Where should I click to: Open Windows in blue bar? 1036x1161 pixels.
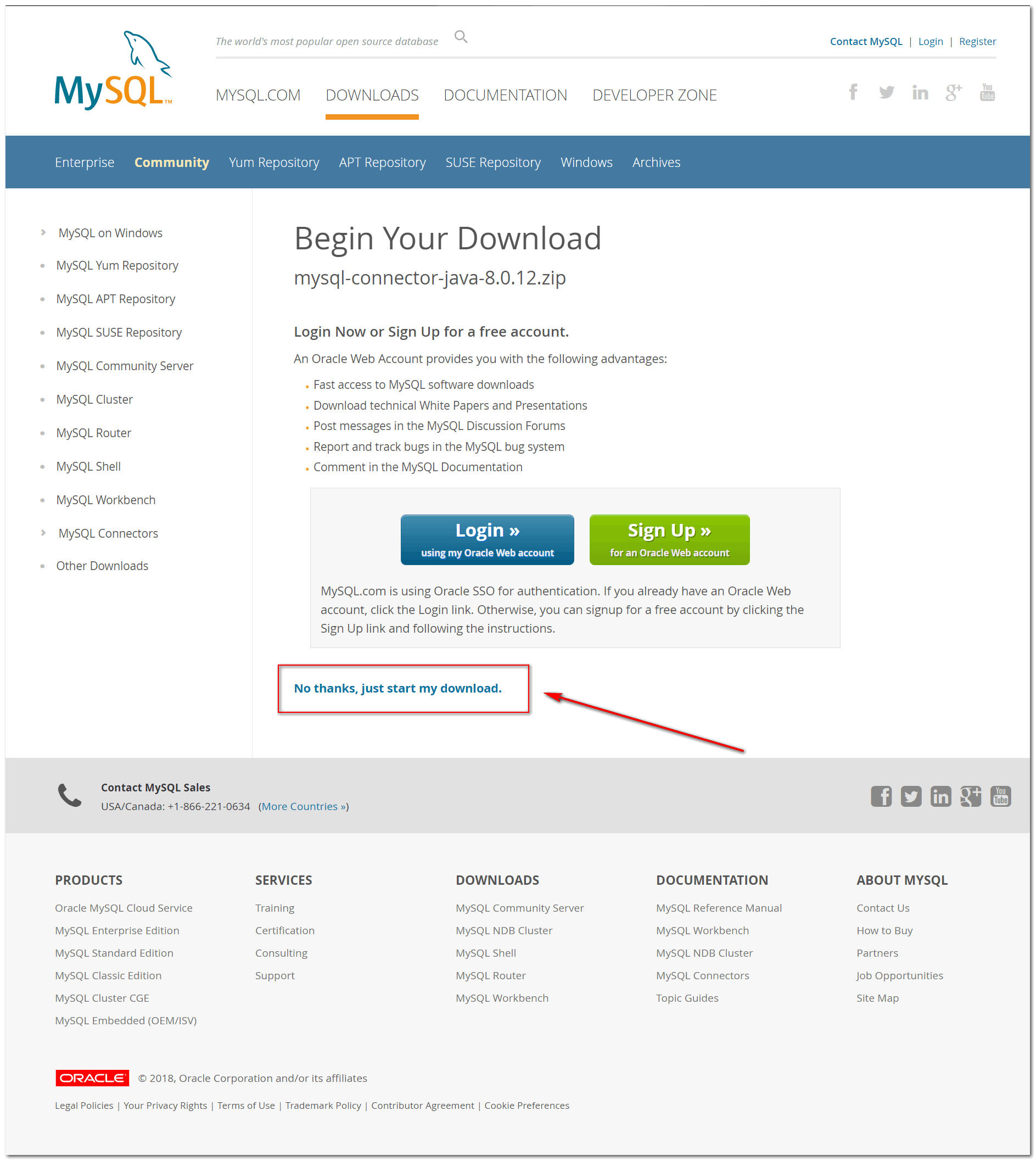pos(587,162)
